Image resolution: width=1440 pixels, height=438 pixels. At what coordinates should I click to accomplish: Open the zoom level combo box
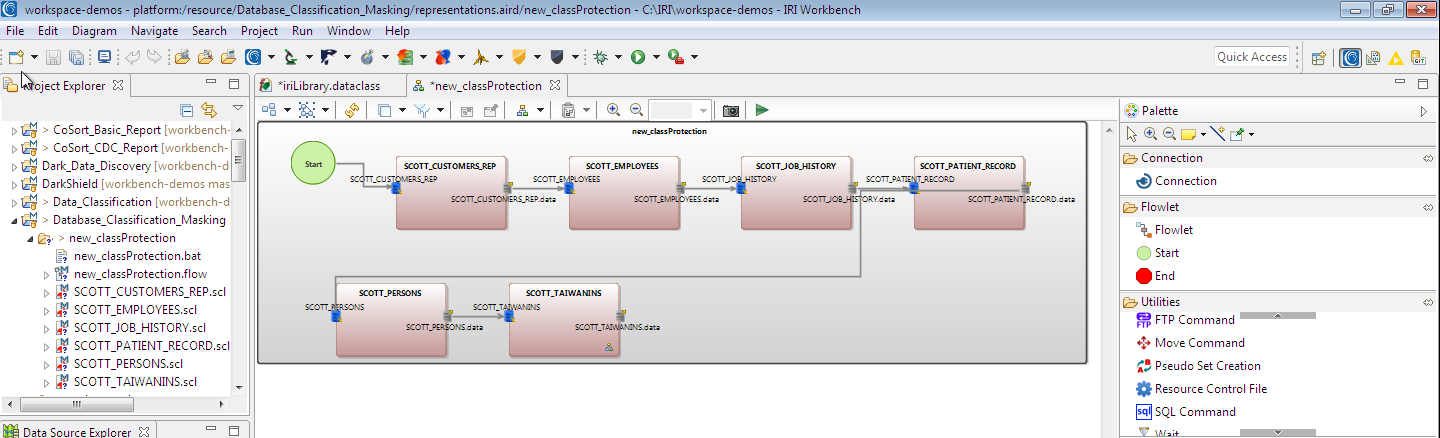coord(680,110)
